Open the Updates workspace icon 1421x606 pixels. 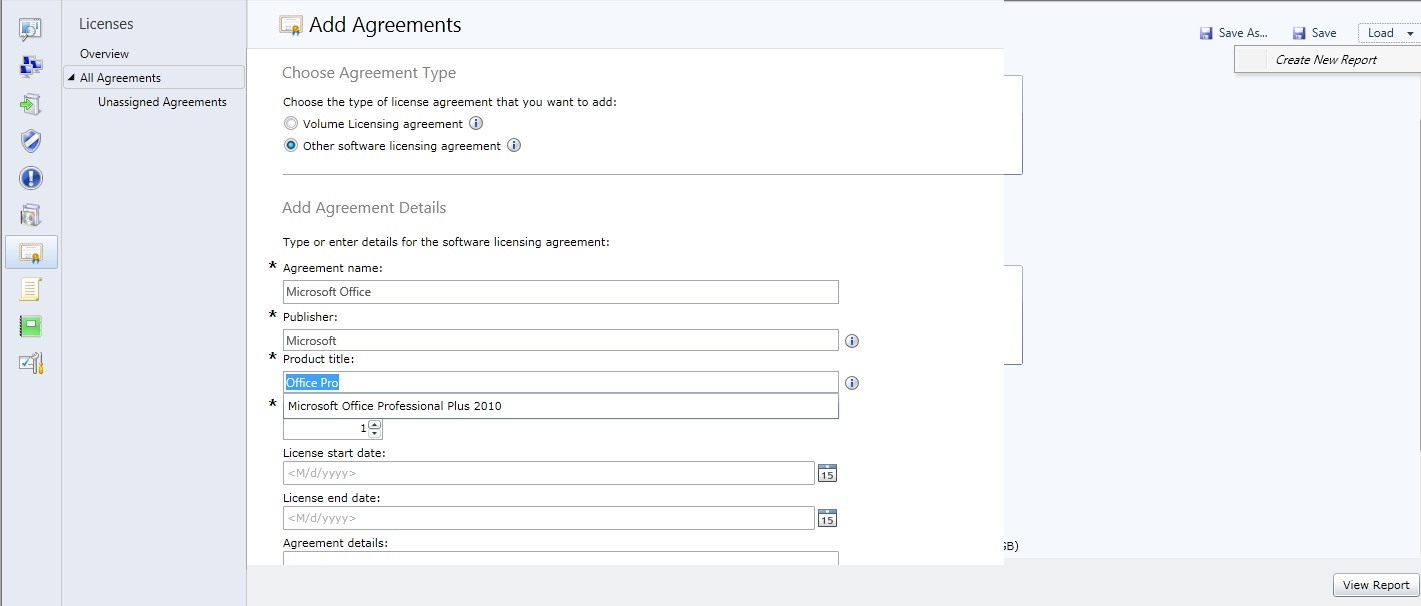(x=30, y=104)
